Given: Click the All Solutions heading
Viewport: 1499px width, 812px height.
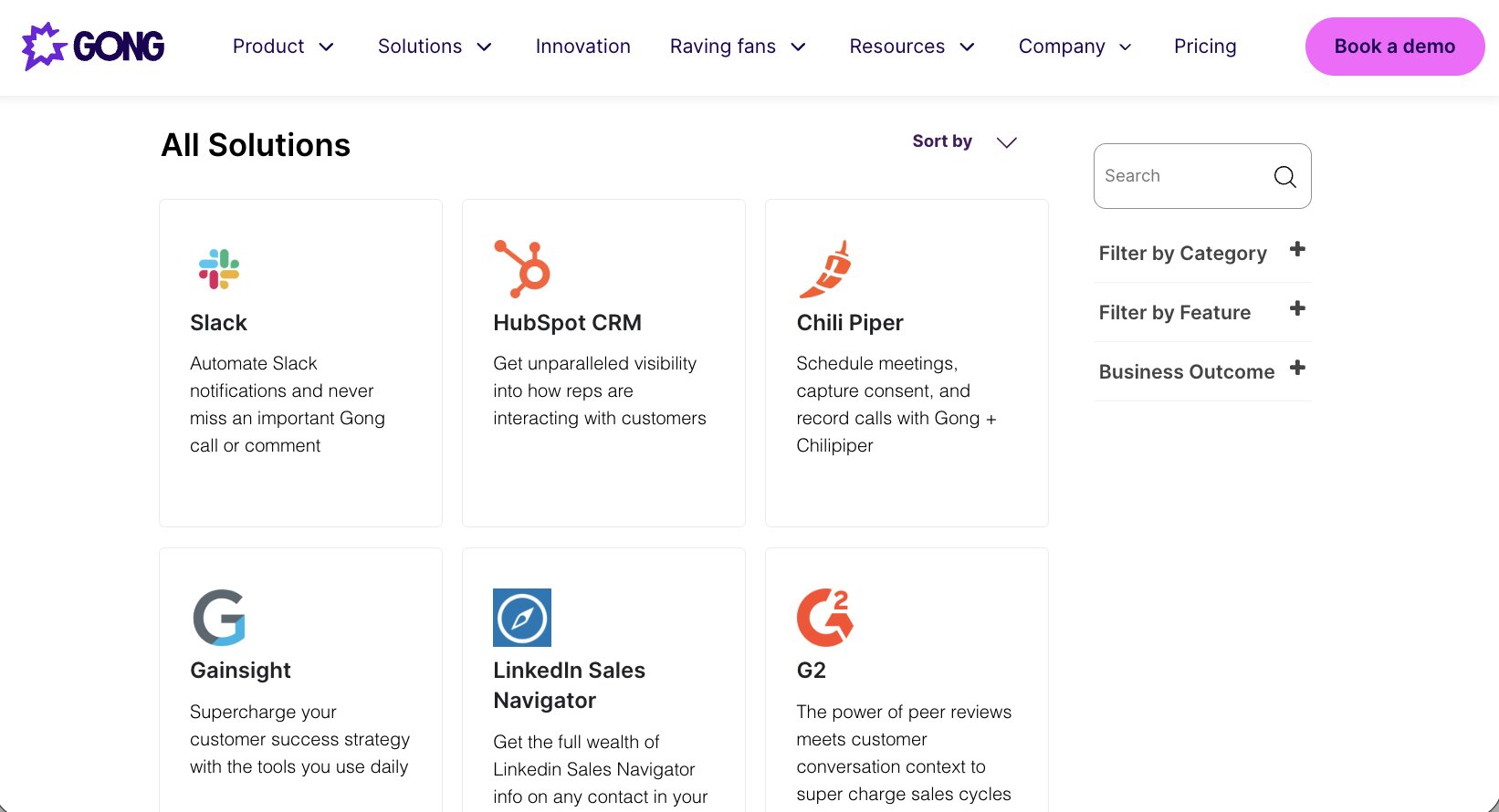Looking at the screenshot, I should coord(256,145).
